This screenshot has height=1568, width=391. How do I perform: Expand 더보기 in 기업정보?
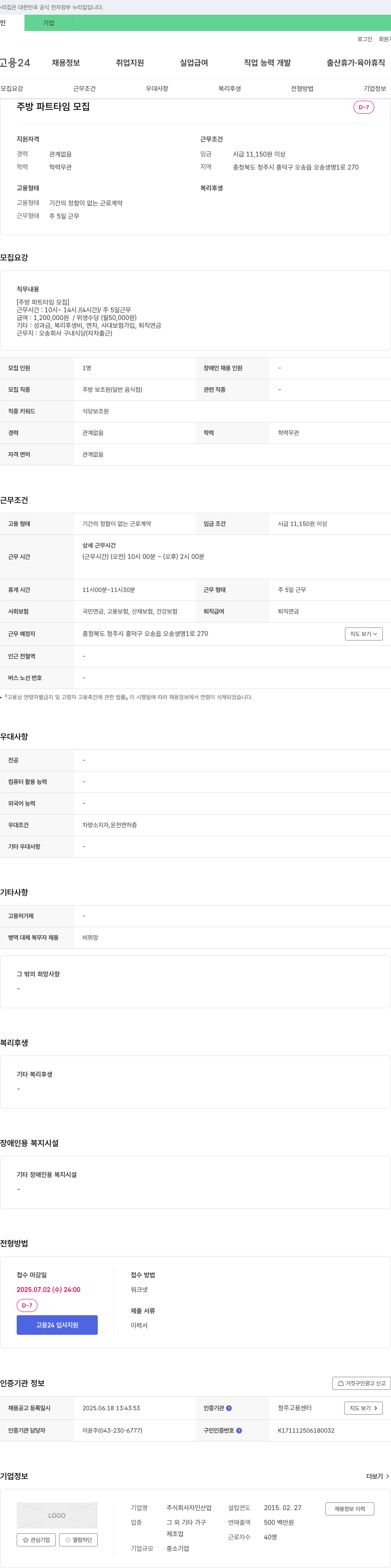[x=378, y=1476]
